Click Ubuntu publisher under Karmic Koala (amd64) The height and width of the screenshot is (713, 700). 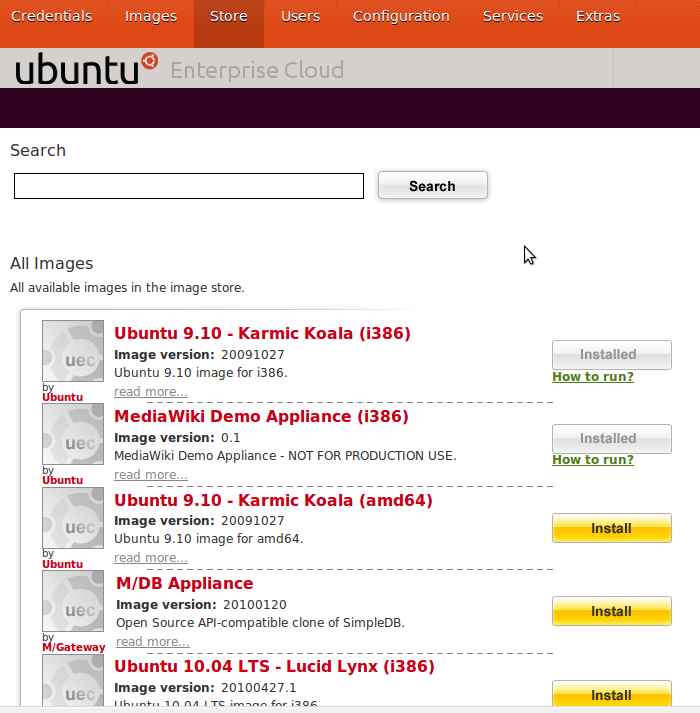point(62,564)
